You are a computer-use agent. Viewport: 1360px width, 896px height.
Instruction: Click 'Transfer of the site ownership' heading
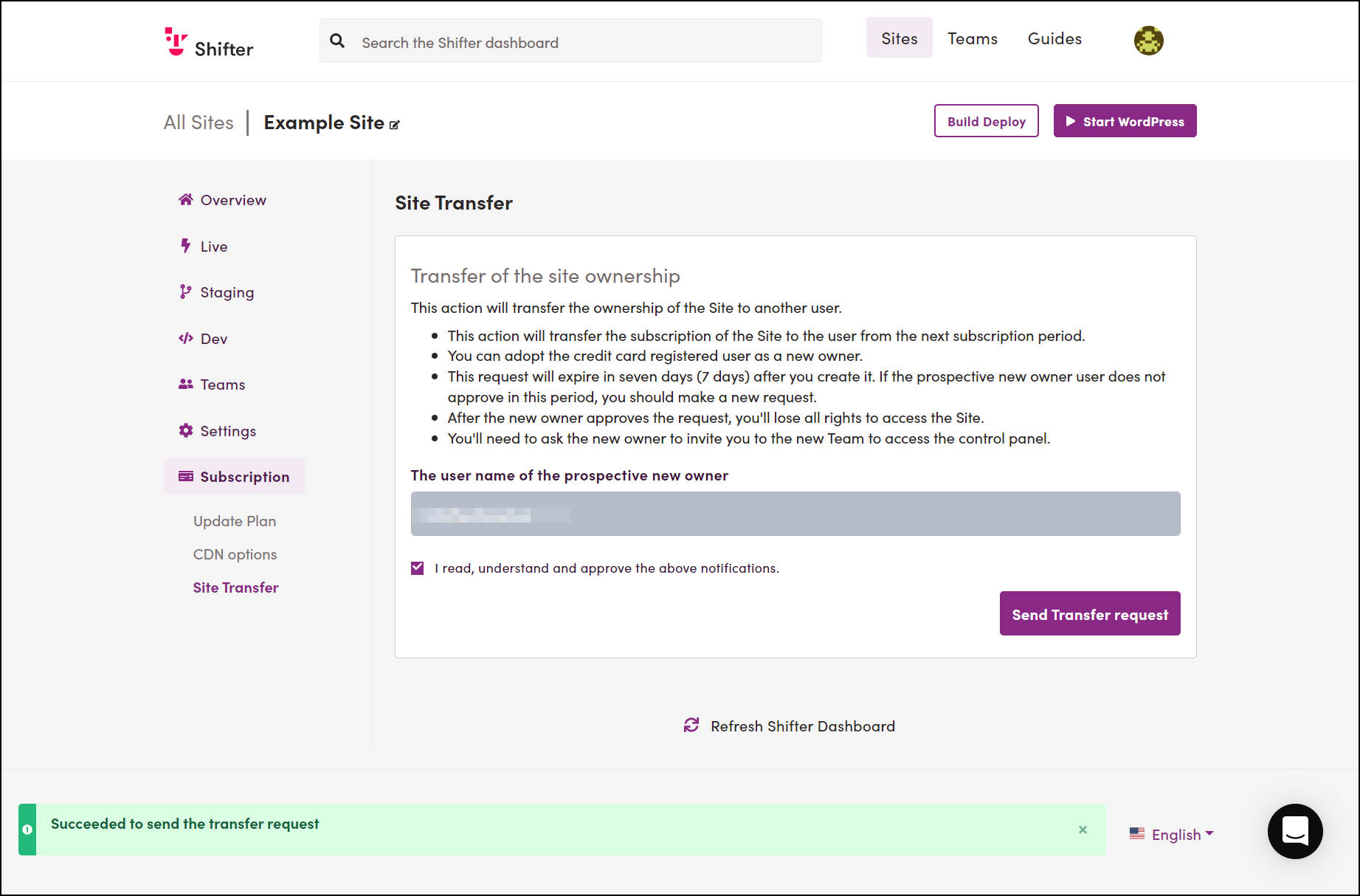point(545,275)
